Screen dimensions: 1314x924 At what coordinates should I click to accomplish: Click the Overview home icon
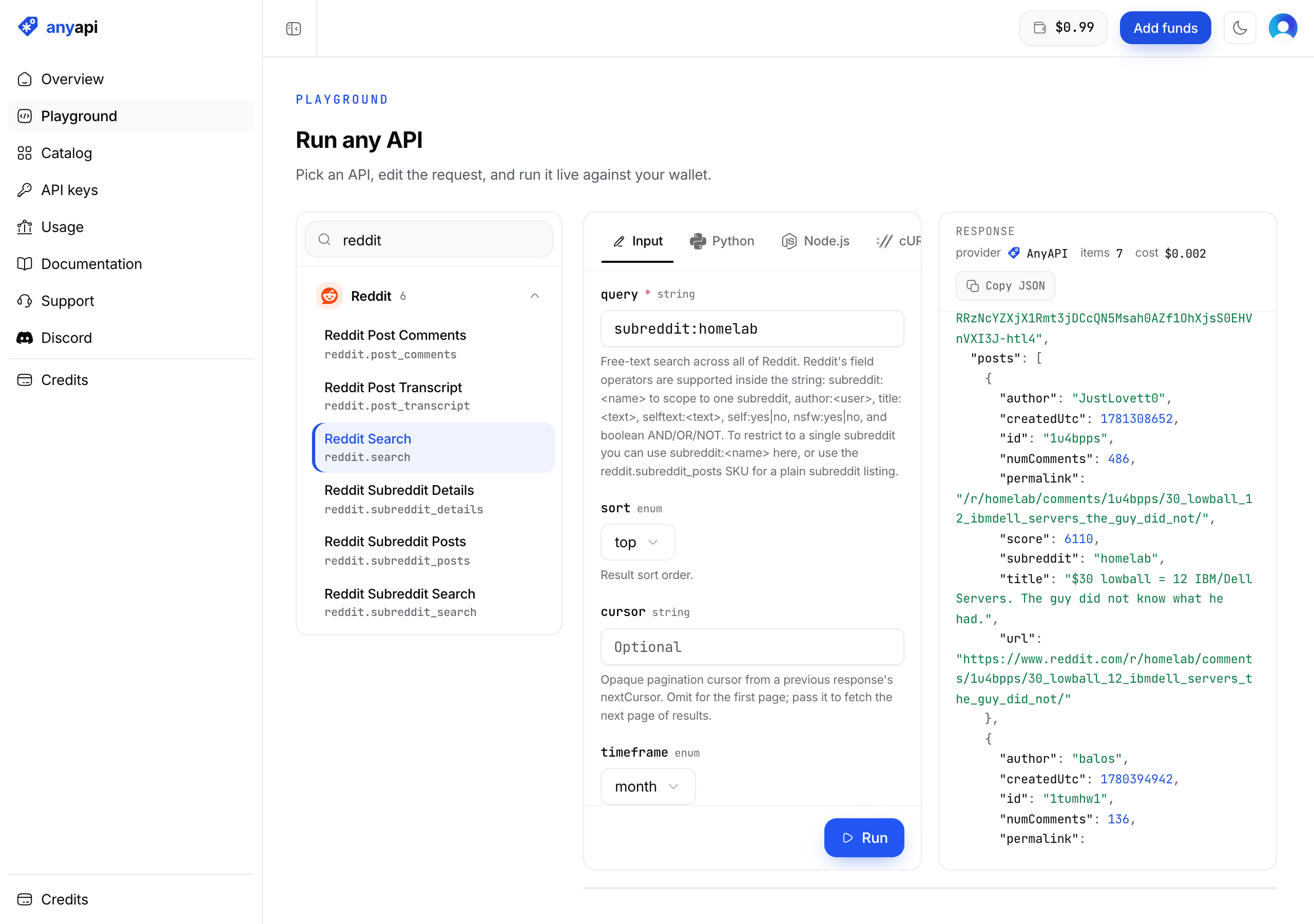[25, 79]
